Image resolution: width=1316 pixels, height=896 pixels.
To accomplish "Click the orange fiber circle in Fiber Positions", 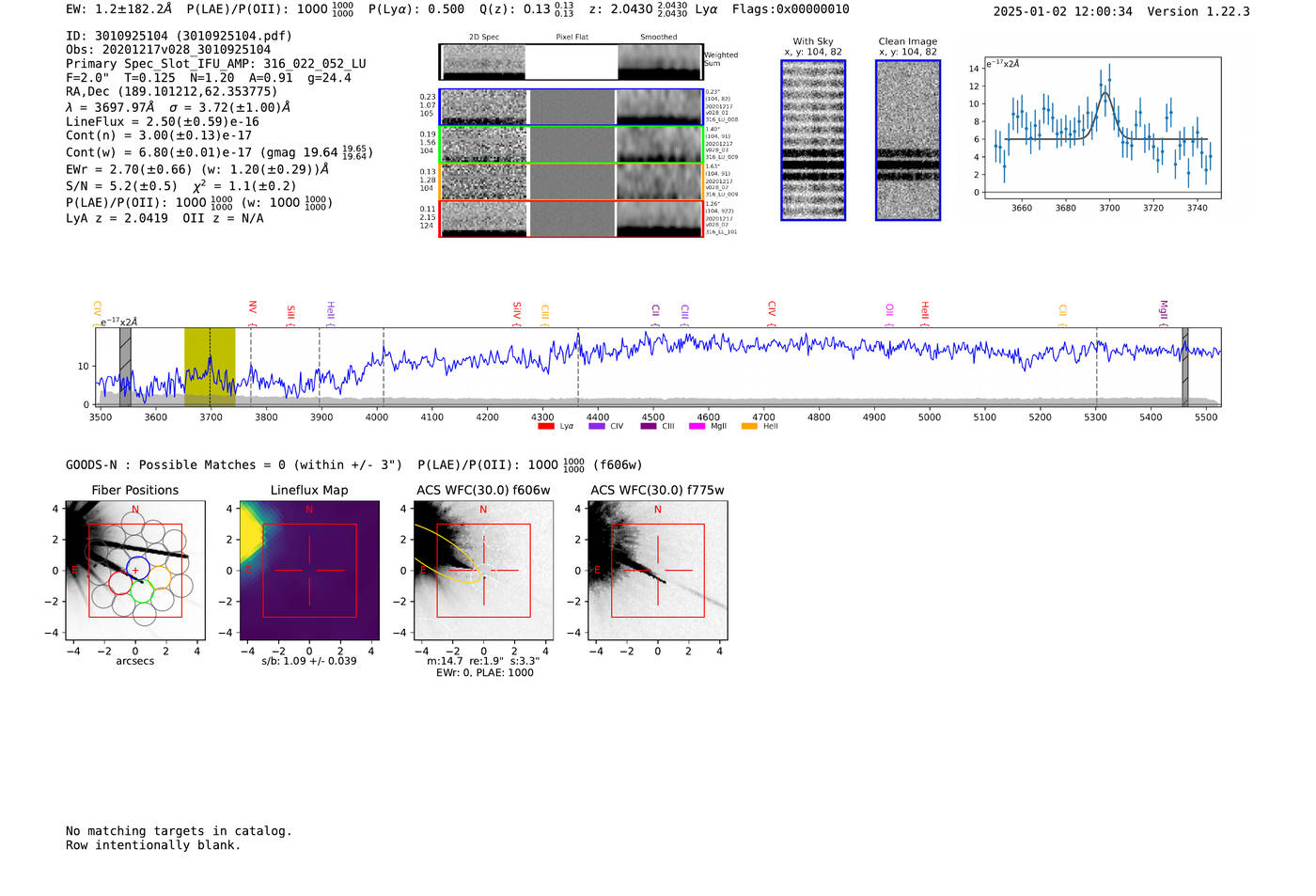I will coord(159,576).
